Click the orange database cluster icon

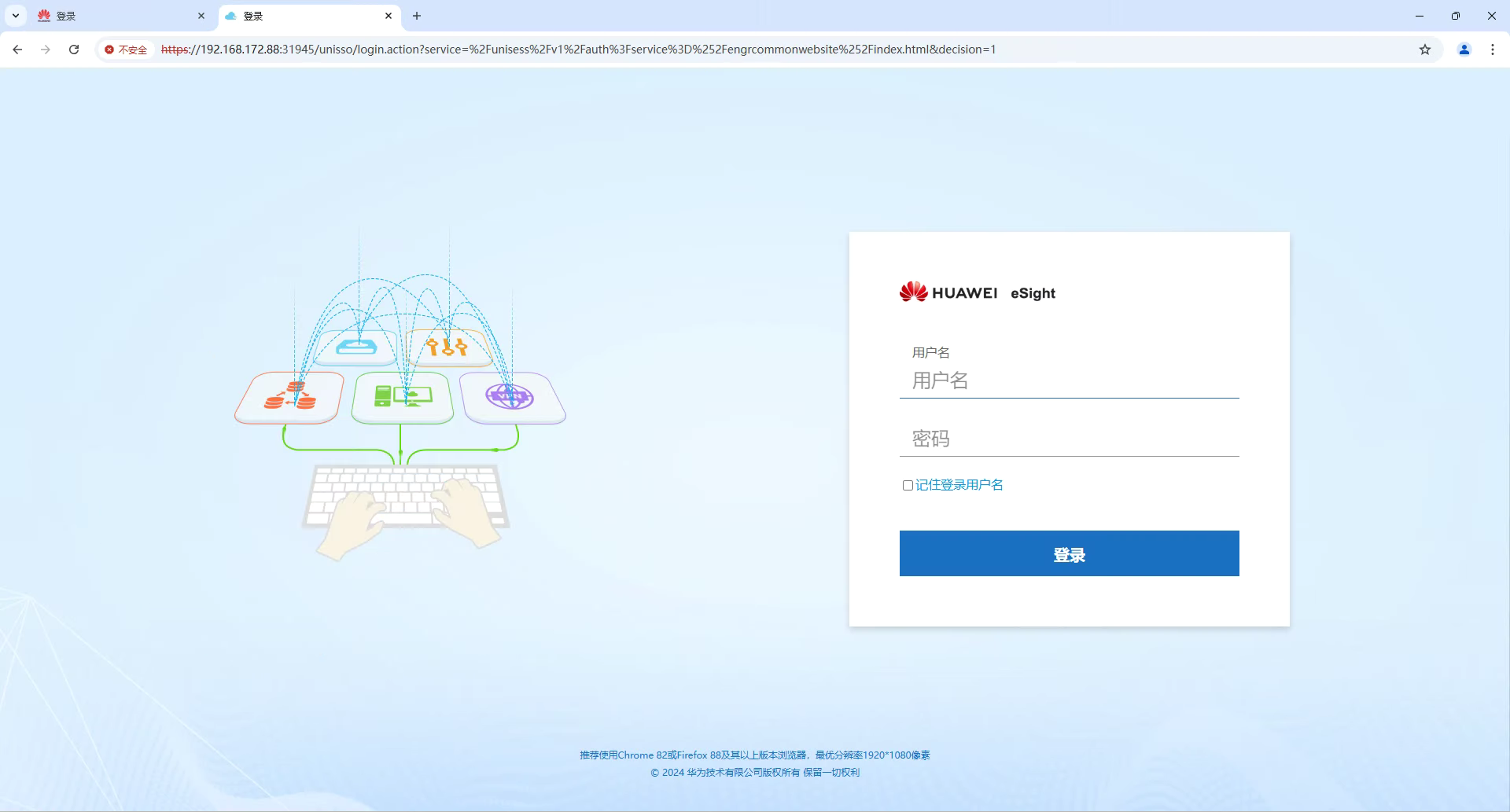click(289, 397)
